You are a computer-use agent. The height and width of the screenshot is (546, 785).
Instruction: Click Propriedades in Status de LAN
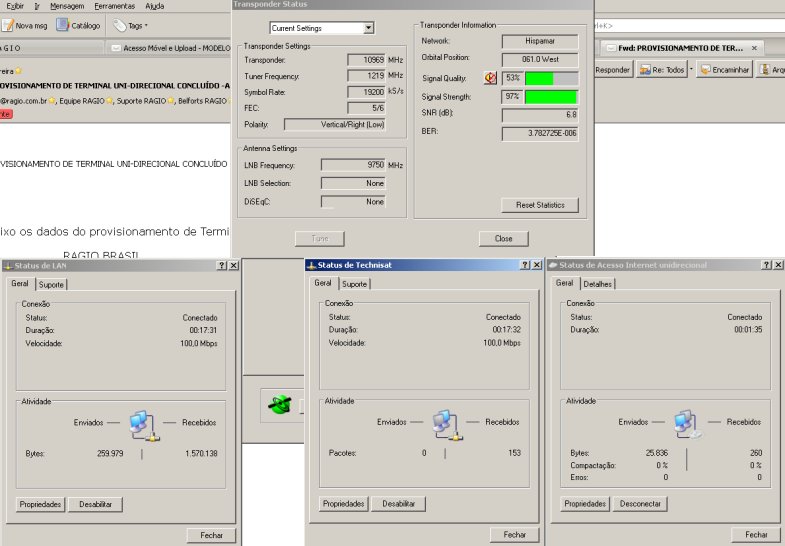(41, 504)
